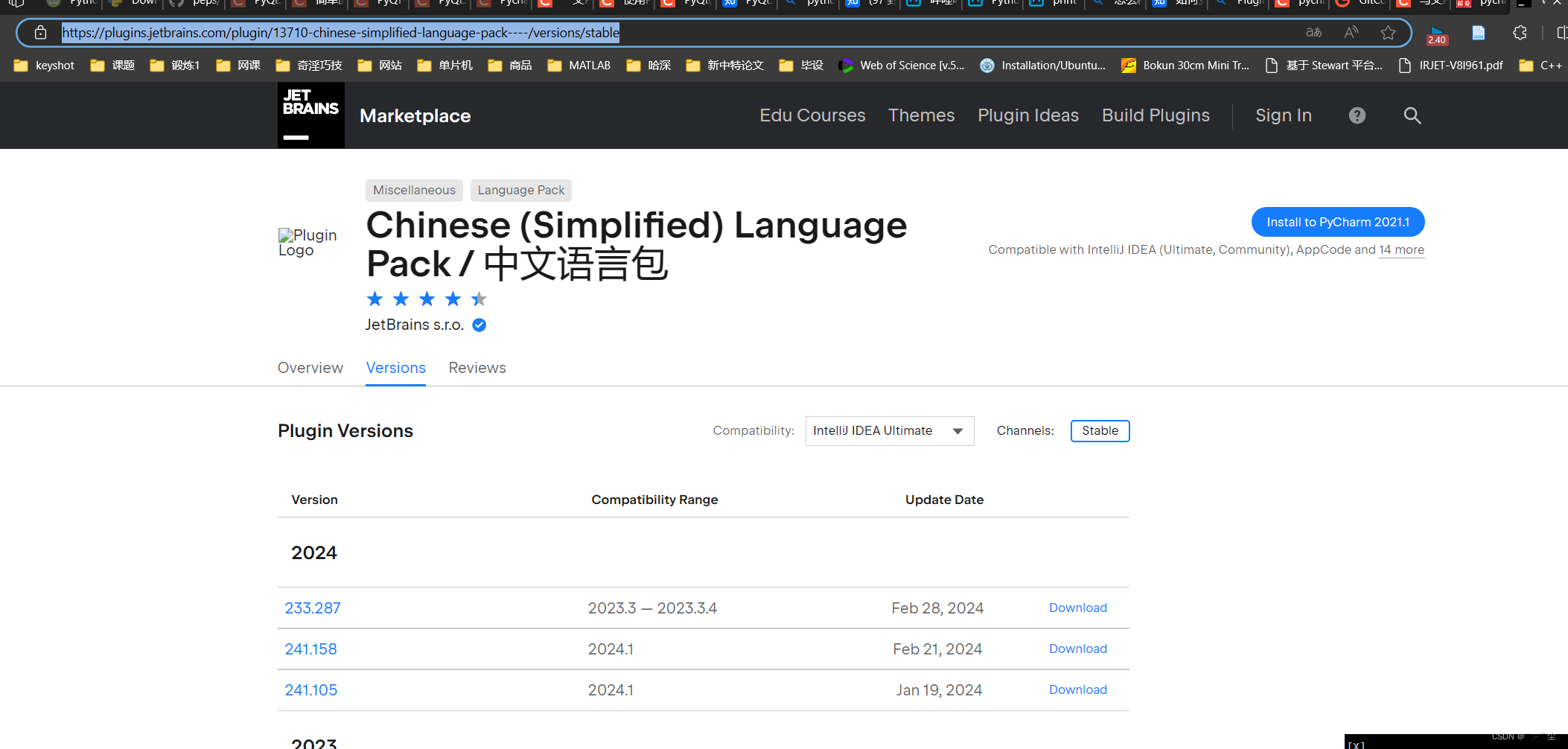Screen dimensions: 1568x749
Task: Click the 14 more compatibility link
Action: pos(1401,249)
